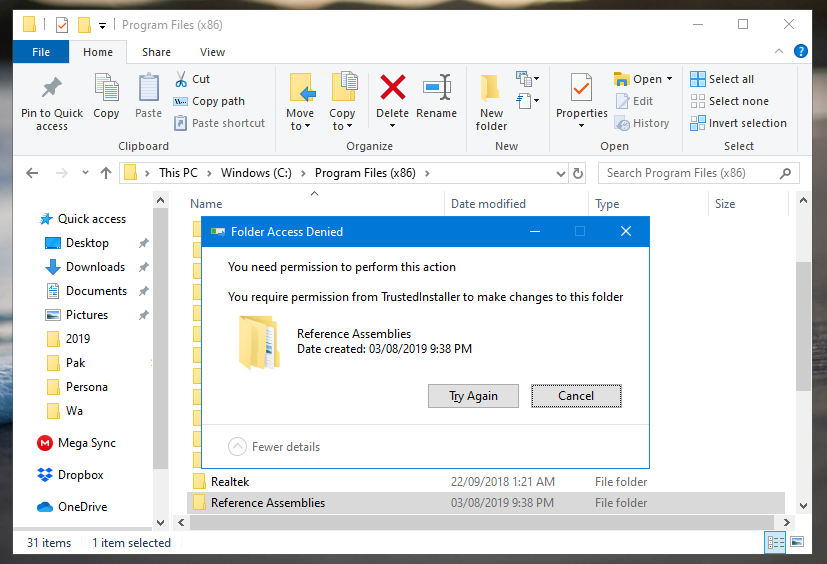Click the Paste clipboard icon
Screen dimensions: 827x564
(x=148, y=88)
